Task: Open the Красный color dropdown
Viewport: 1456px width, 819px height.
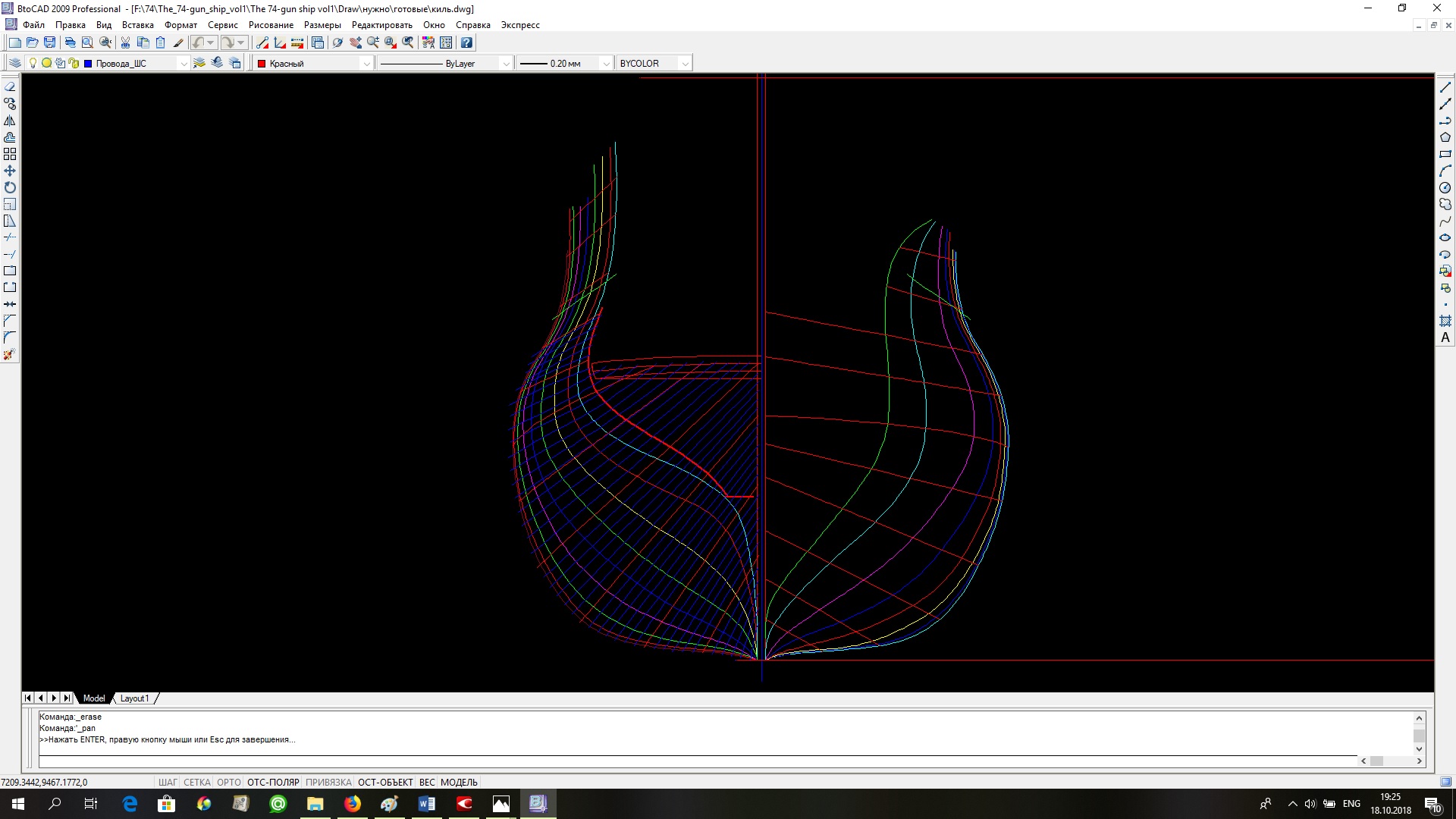Action: [x=366, y=64]
